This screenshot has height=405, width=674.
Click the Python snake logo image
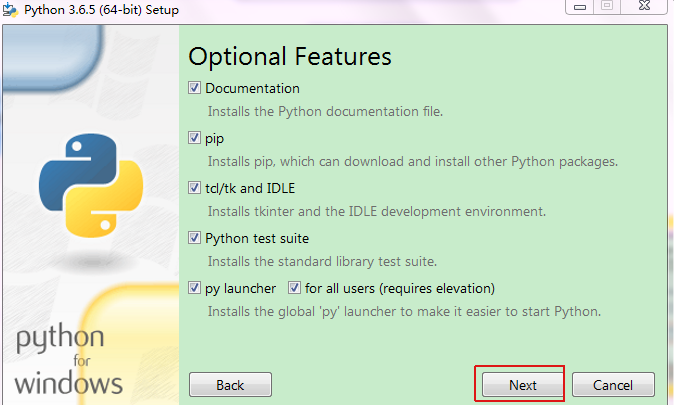point(91,185)
